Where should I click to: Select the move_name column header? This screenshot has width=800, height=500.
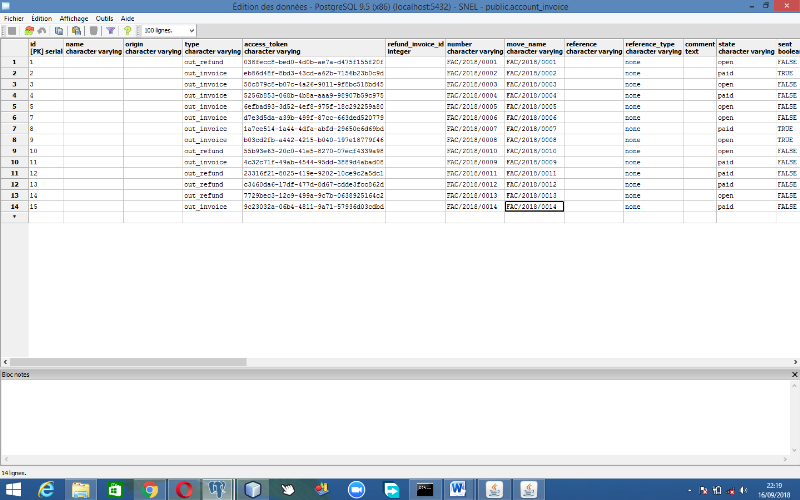click(x=534, y=48)
